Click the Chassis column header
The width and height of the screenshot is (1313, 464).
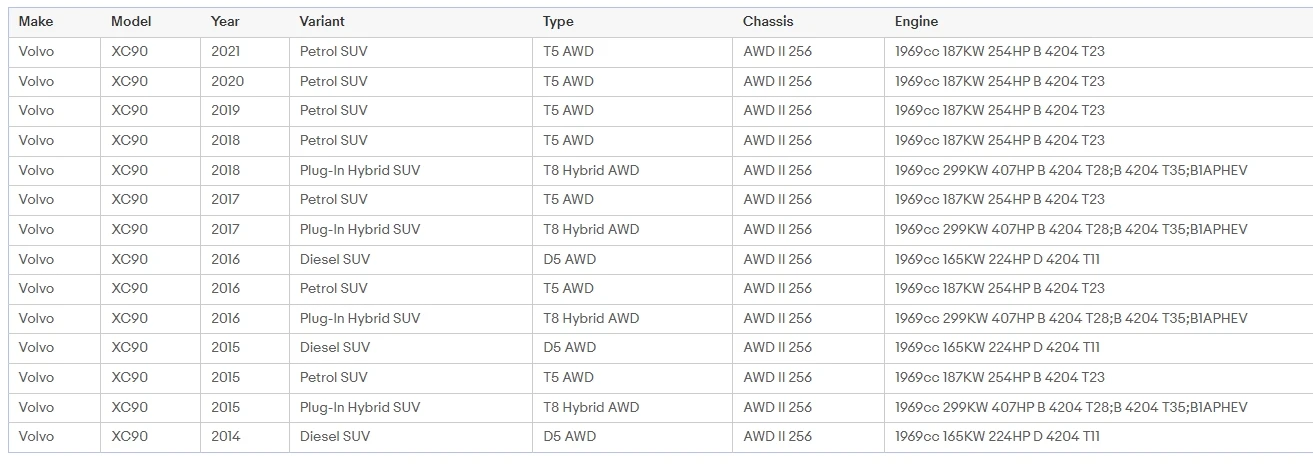click(x=768, y=22)
